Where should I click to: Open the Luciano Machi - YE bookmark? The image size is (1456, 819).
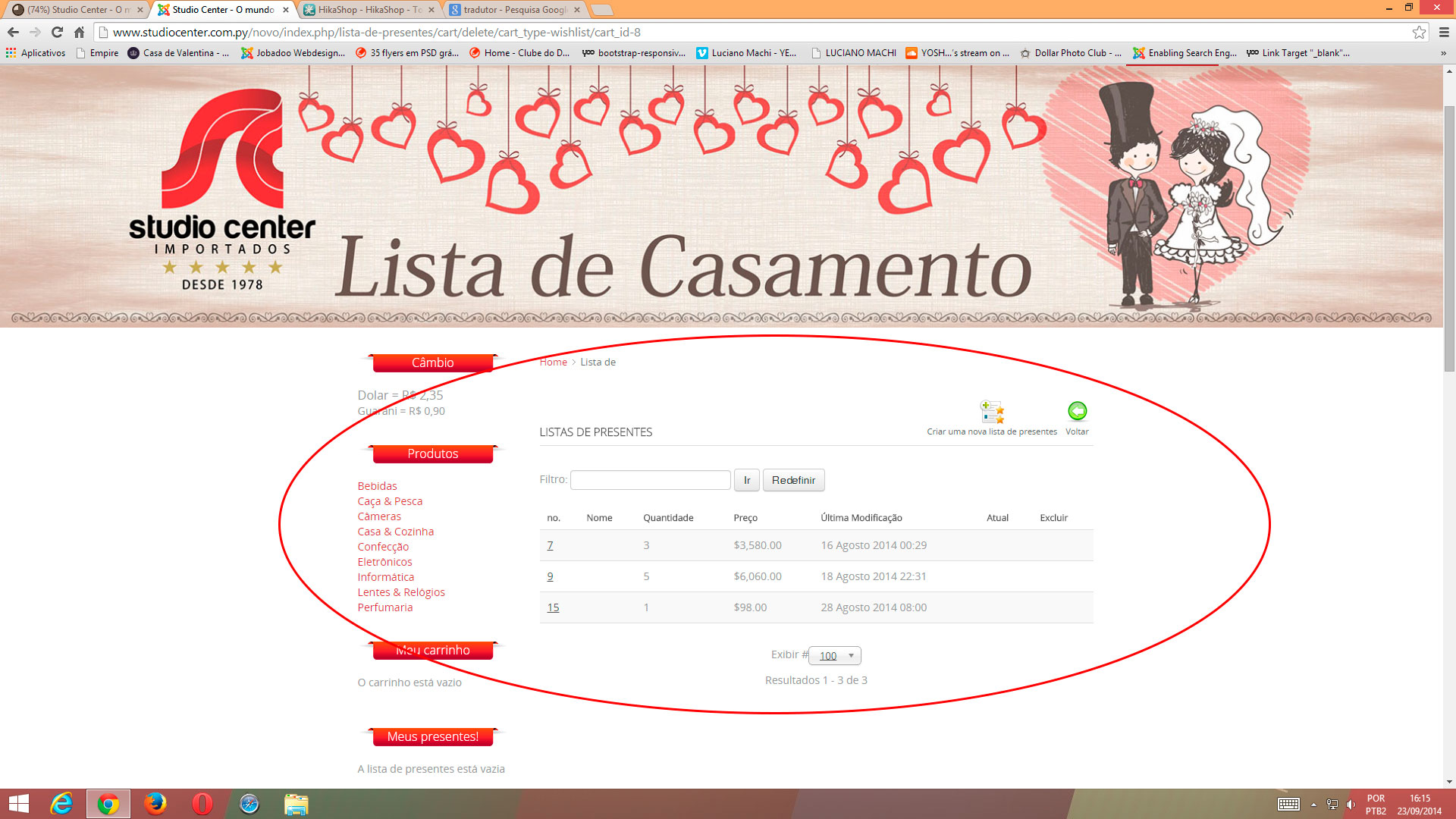coord(747,53)
